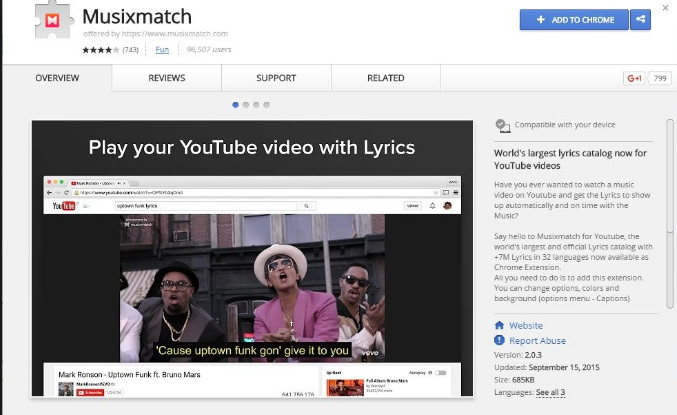The height and width of the screenshot is (415, 677).
Task: Click the share icon button
Action: tap(640, 19)
